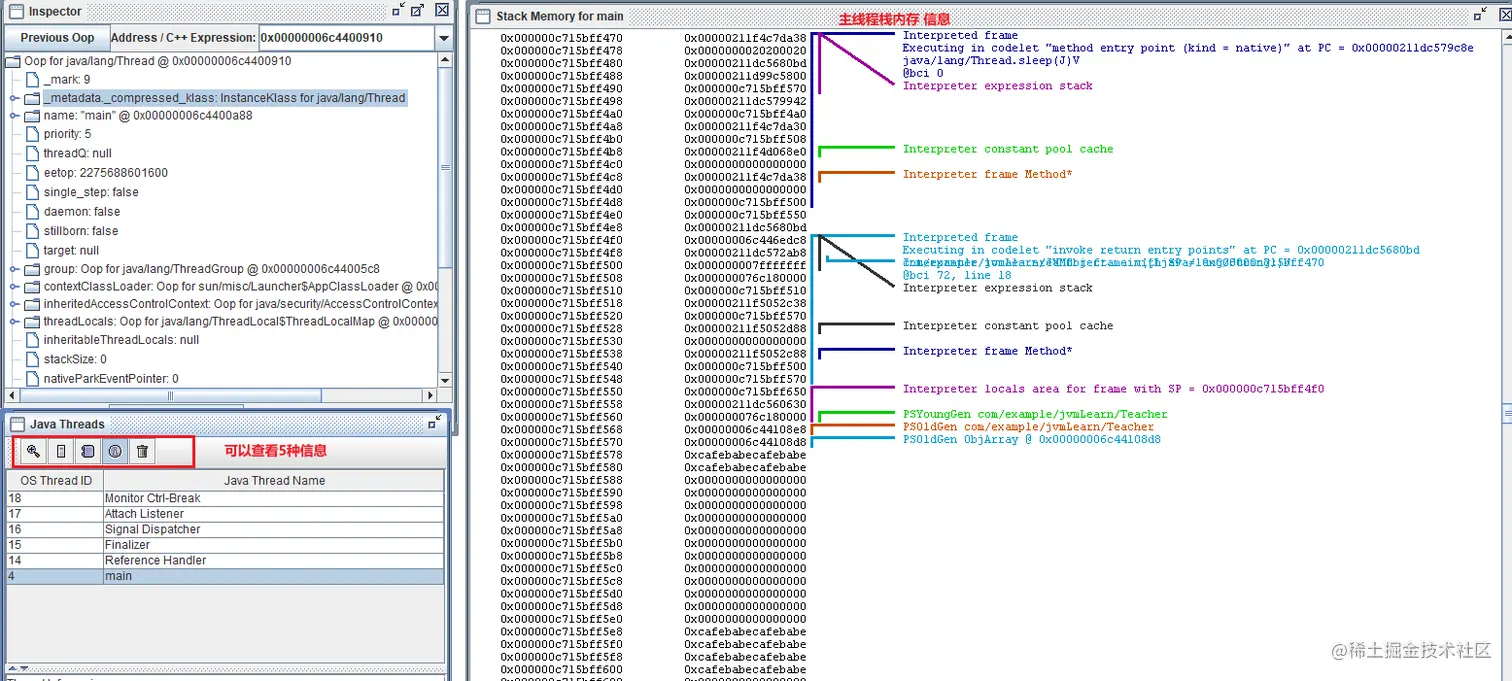Select the stillborn: false tree row

coord(80,231)
